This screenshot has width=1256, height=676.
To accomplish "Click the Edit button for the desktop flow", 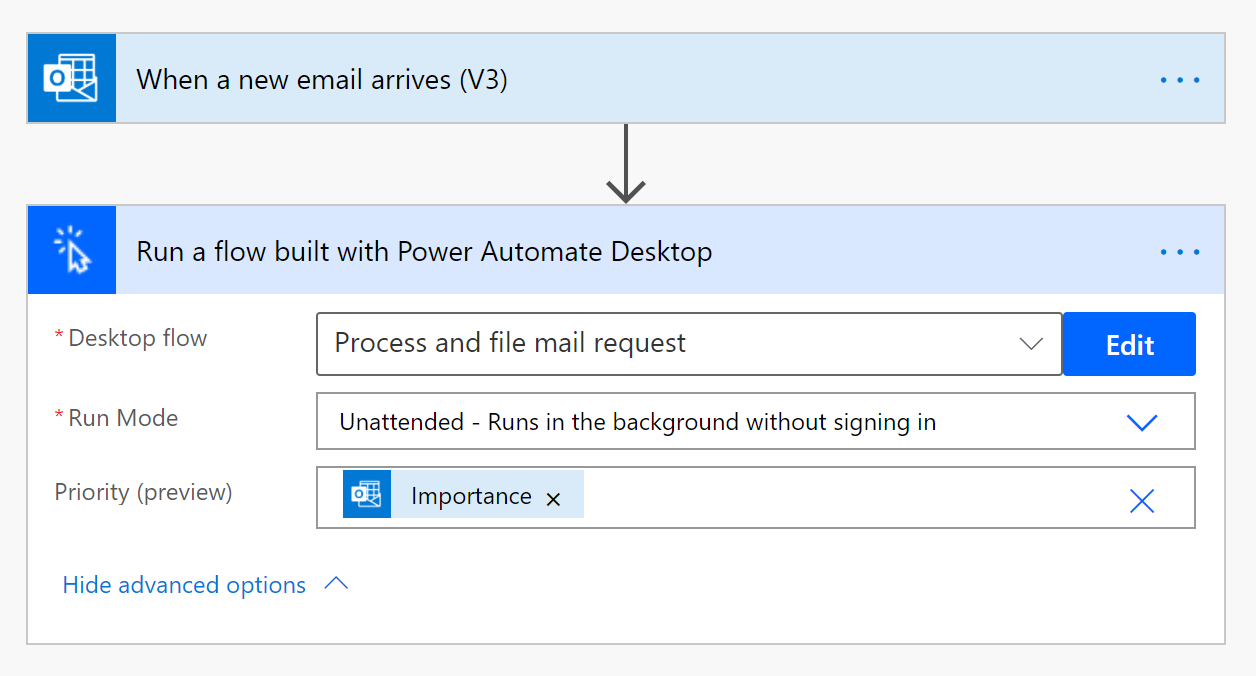I will [1129, 345].
